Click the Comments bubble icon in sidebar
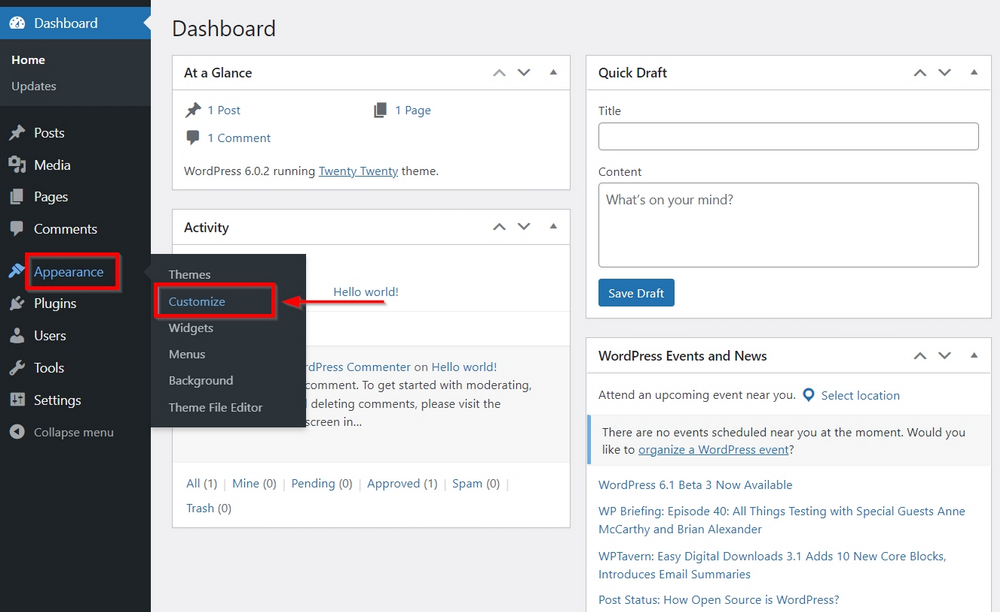 [x=17, y=229]
